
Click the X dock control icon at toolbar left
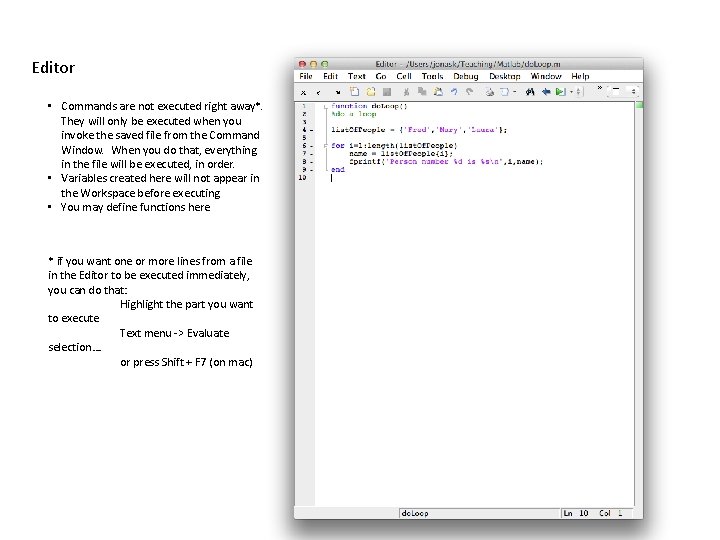[x=303, y=92]
